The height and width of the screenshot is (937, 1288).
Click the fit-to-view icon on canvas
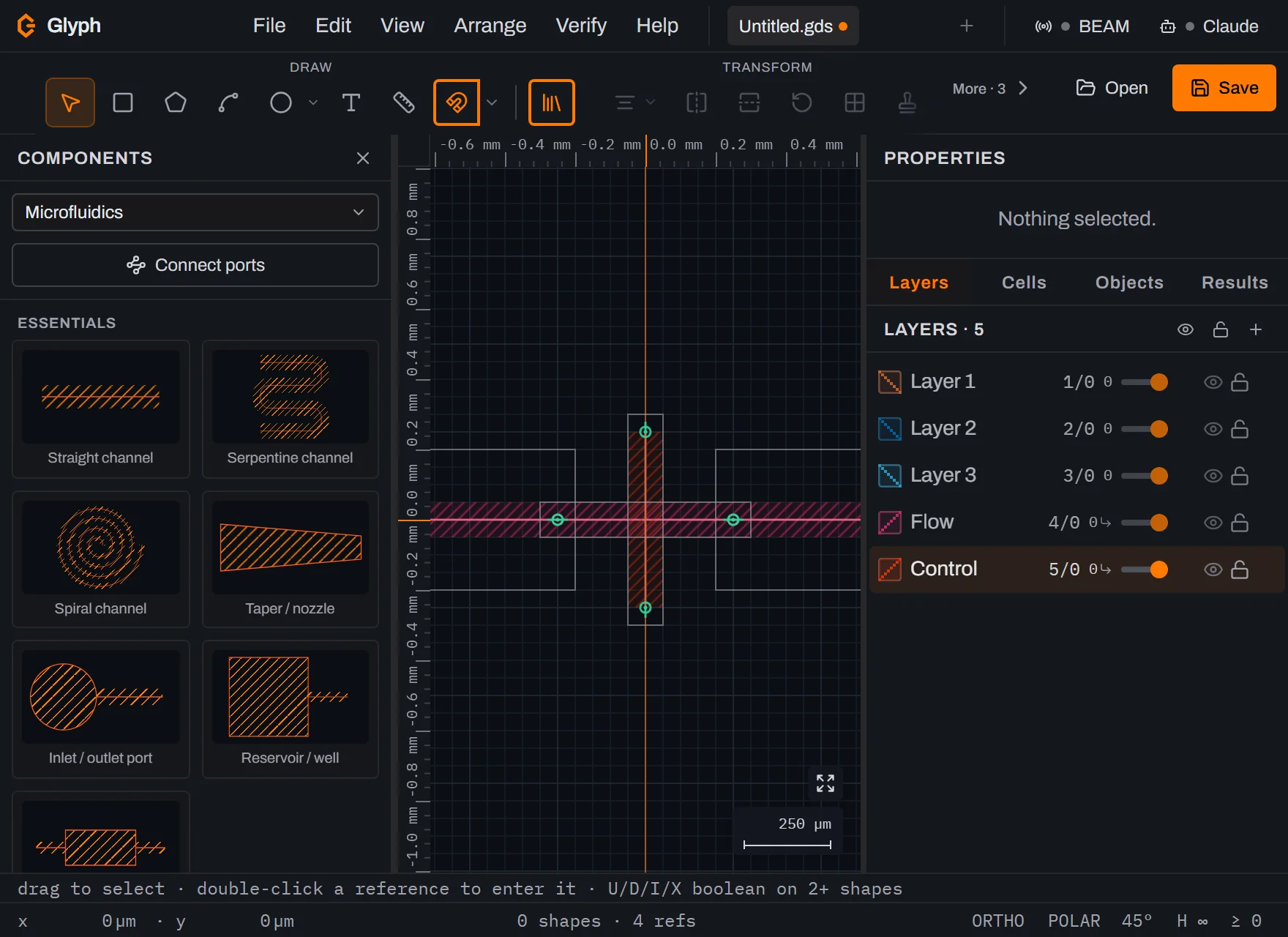[x=825, y=783]
